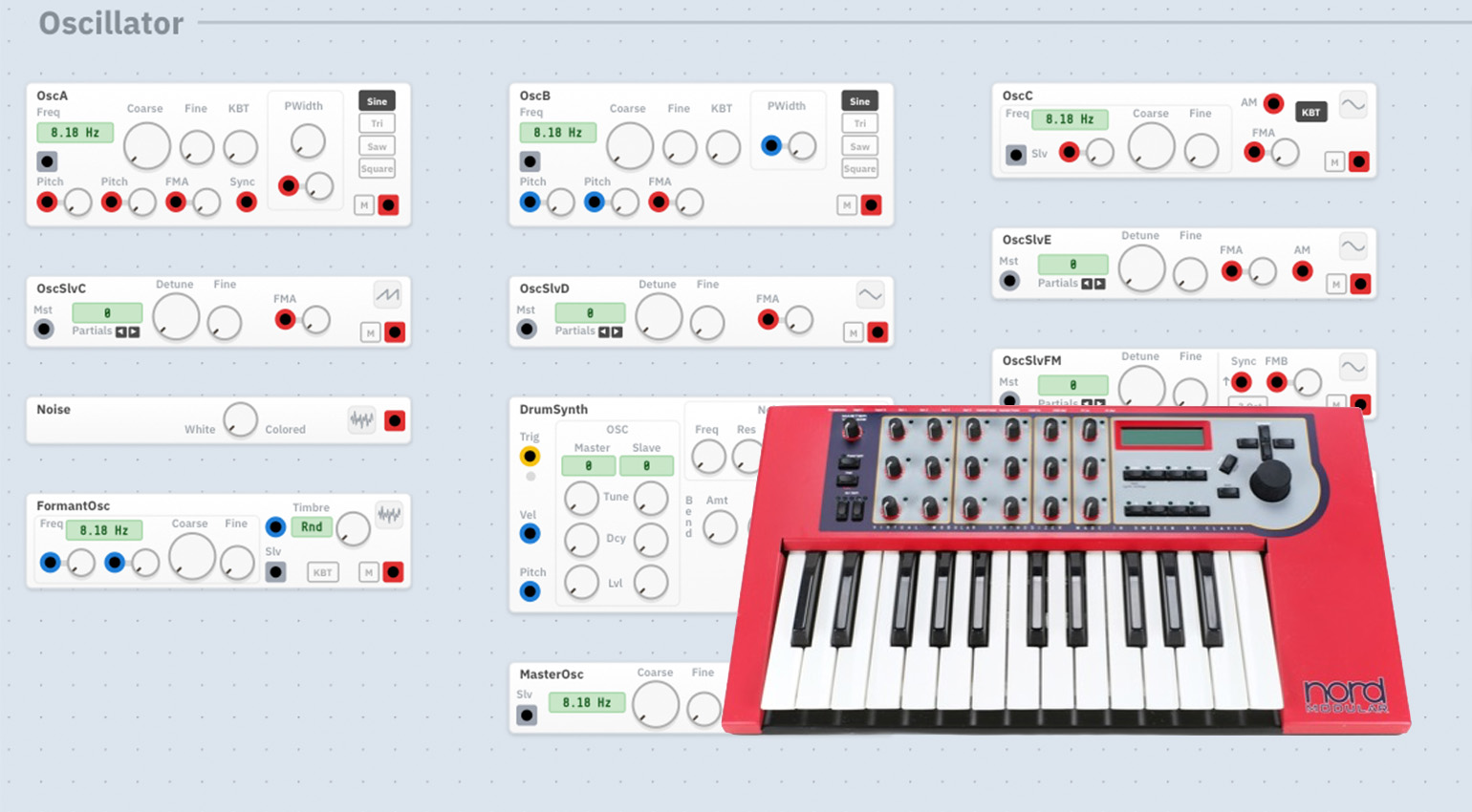Toggle the mute M button on OscA
Image resolution: width=1472 pixels, height=812 pixels.
pos(364,205)
